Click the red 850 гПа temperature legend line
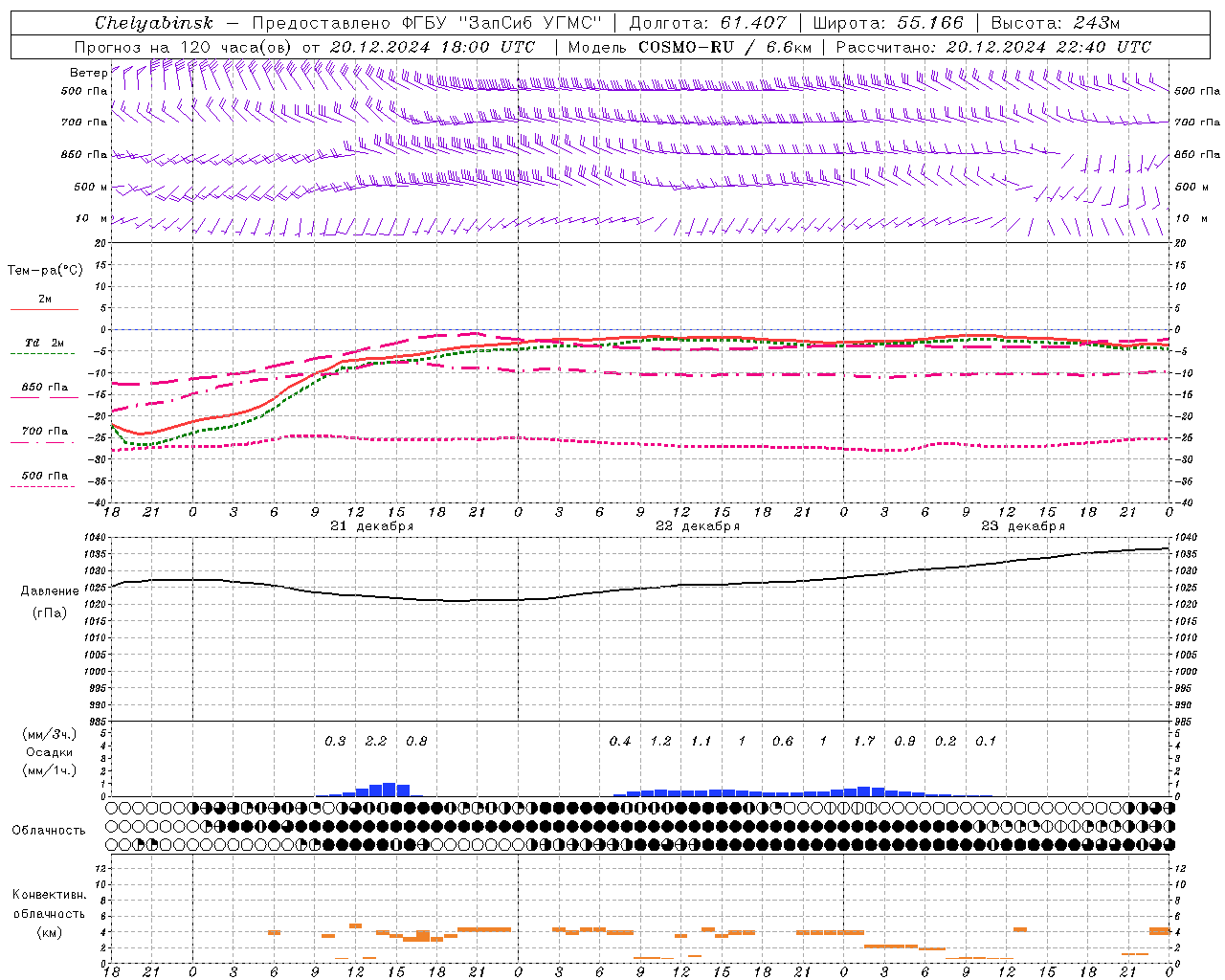Viewport: 1225px width, 980px height. click(x=45, y=398)
